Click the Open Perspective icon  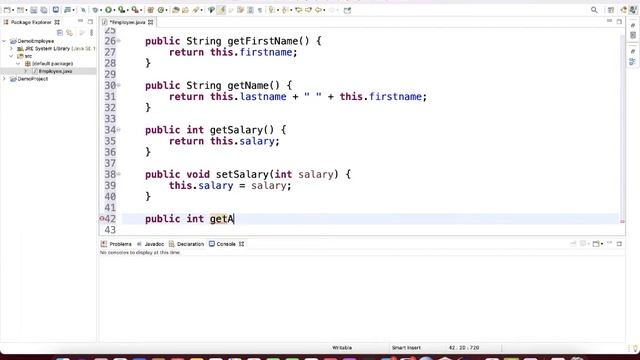coord(611,10)
